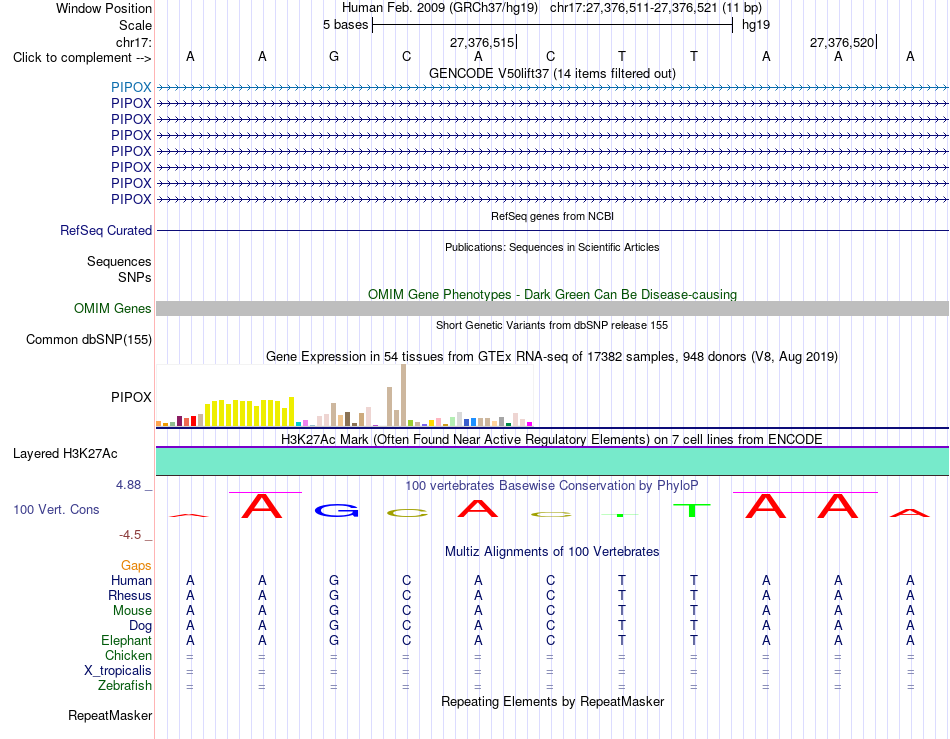Open the RepeatMasker track label on the left
950x739 pixels.
(110, 715)
